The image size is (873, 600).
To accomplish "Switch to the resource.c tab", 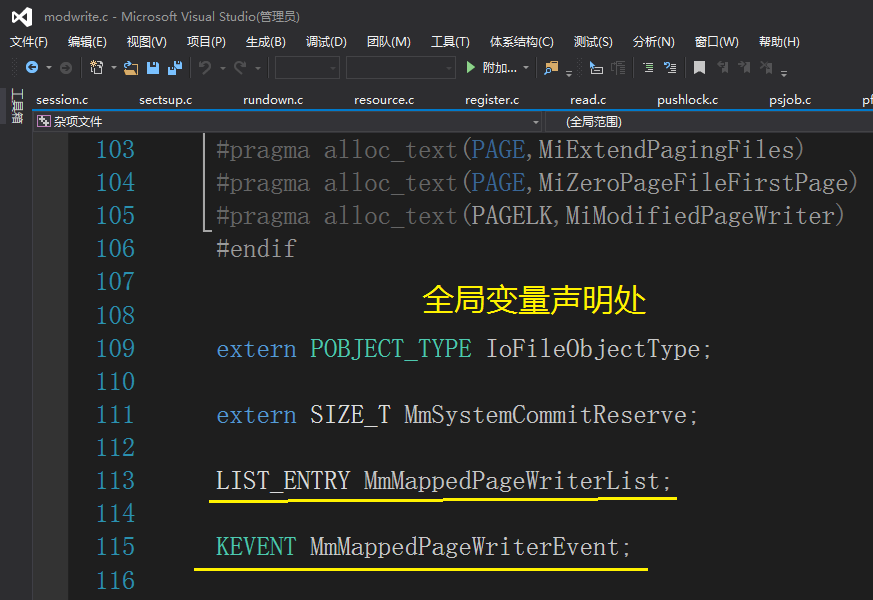I will tap(384, 100).
